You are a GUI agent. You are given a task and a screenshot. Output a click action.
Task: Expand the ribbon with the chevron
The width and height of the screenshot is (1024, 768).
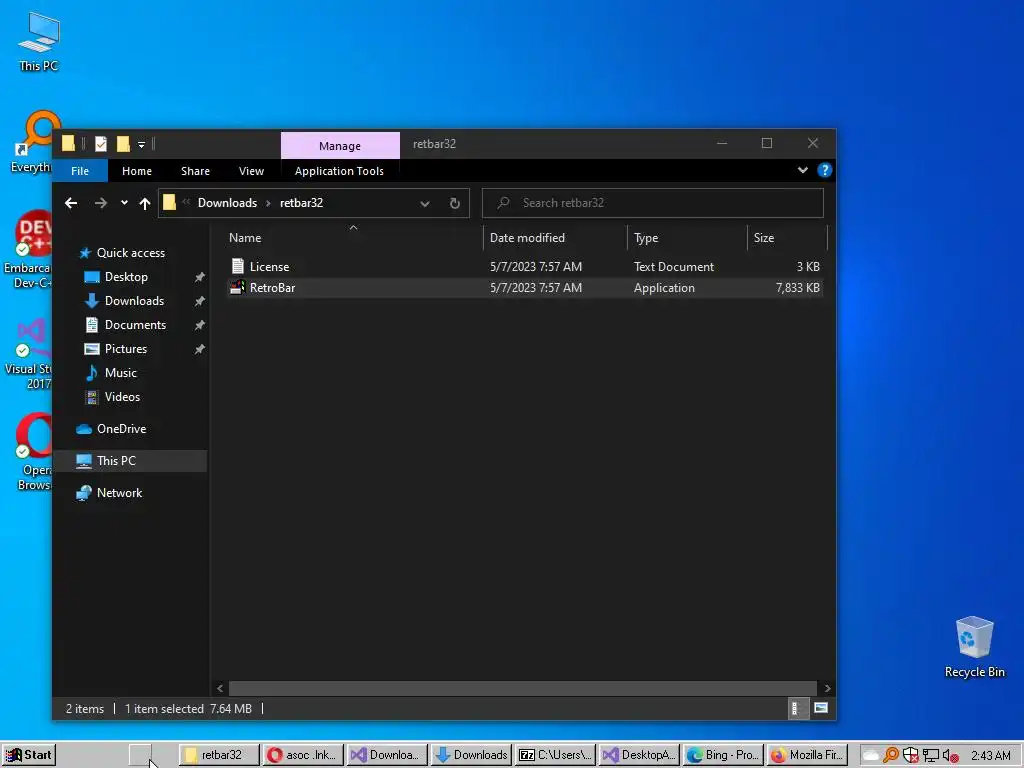click(803, 170)
